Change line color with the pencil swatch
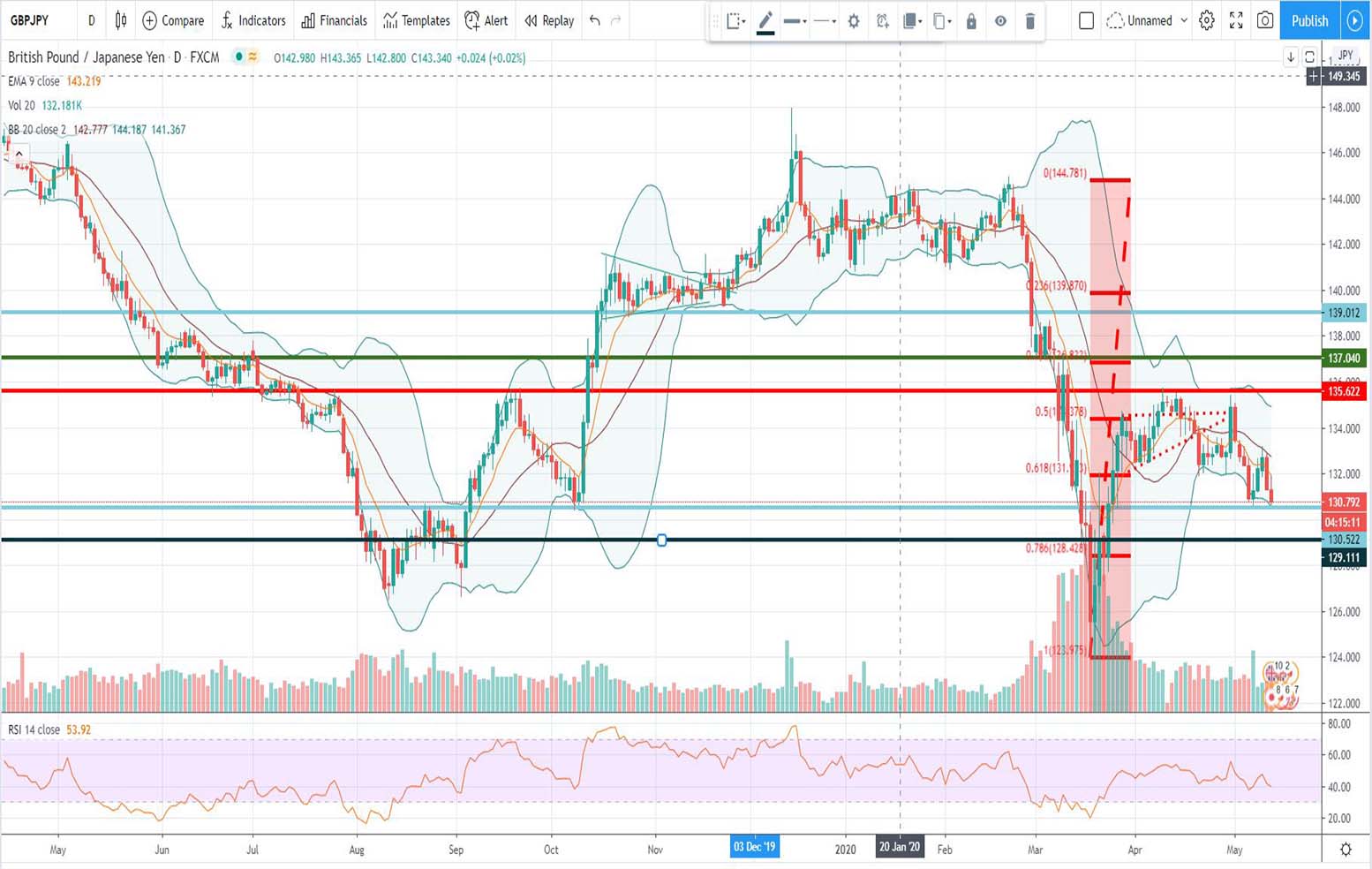This screenshot has width=1372, height=869. click(x=765, y=21)
